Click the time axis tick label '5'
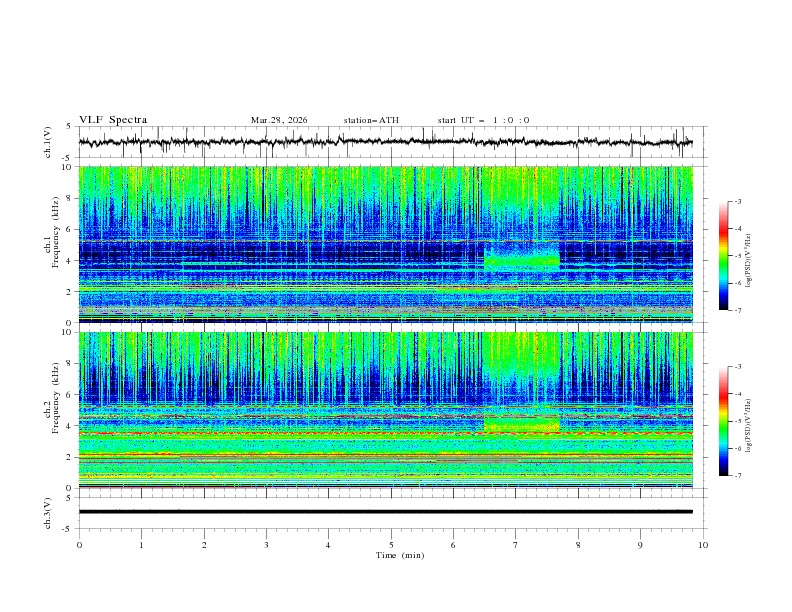This screenshot has width=792, height=612. (x=391, y=545)
